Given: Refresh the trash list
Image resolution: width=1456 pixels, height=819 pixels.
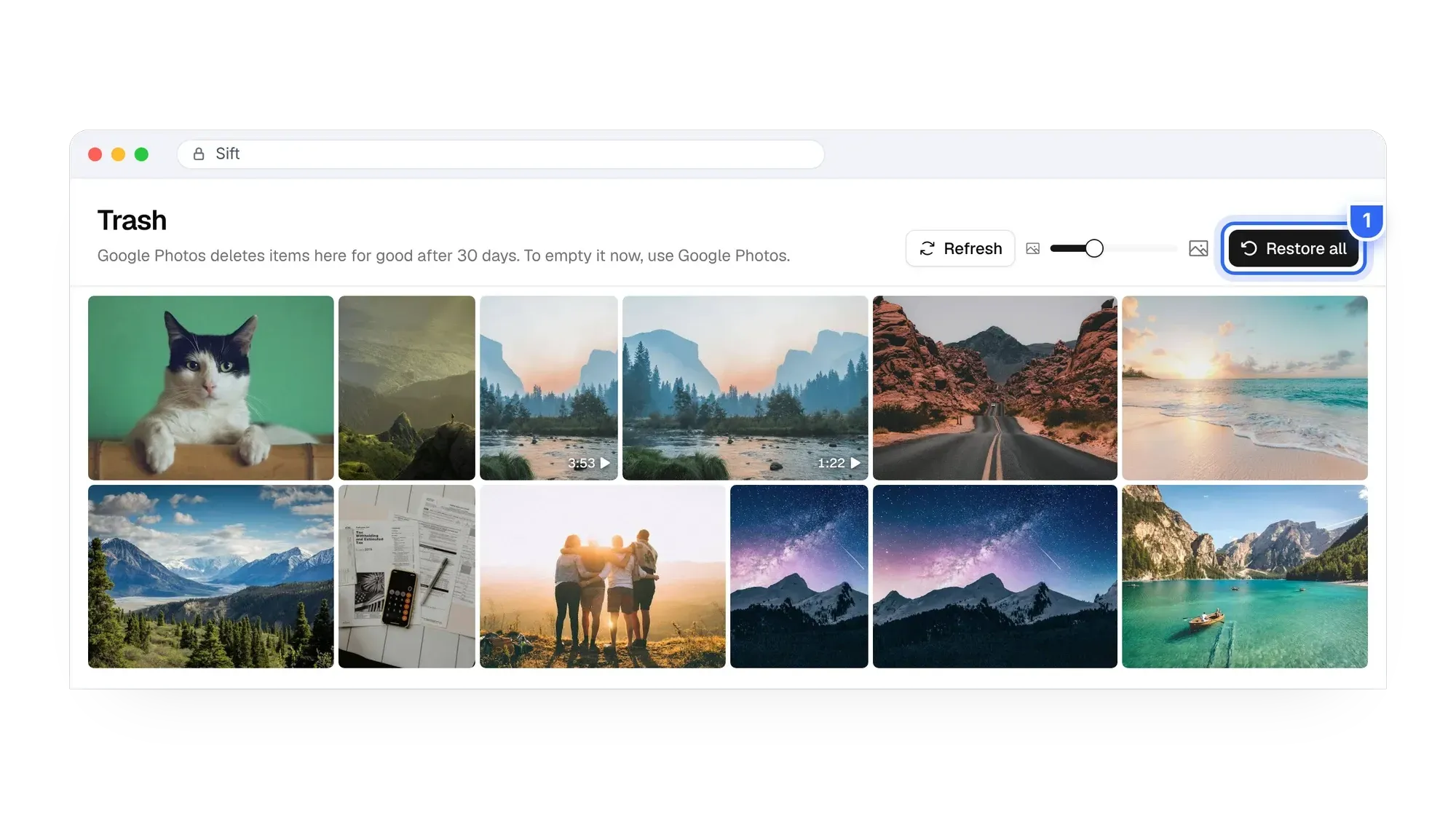Looking at the screenshot, I should click(960, 248).
